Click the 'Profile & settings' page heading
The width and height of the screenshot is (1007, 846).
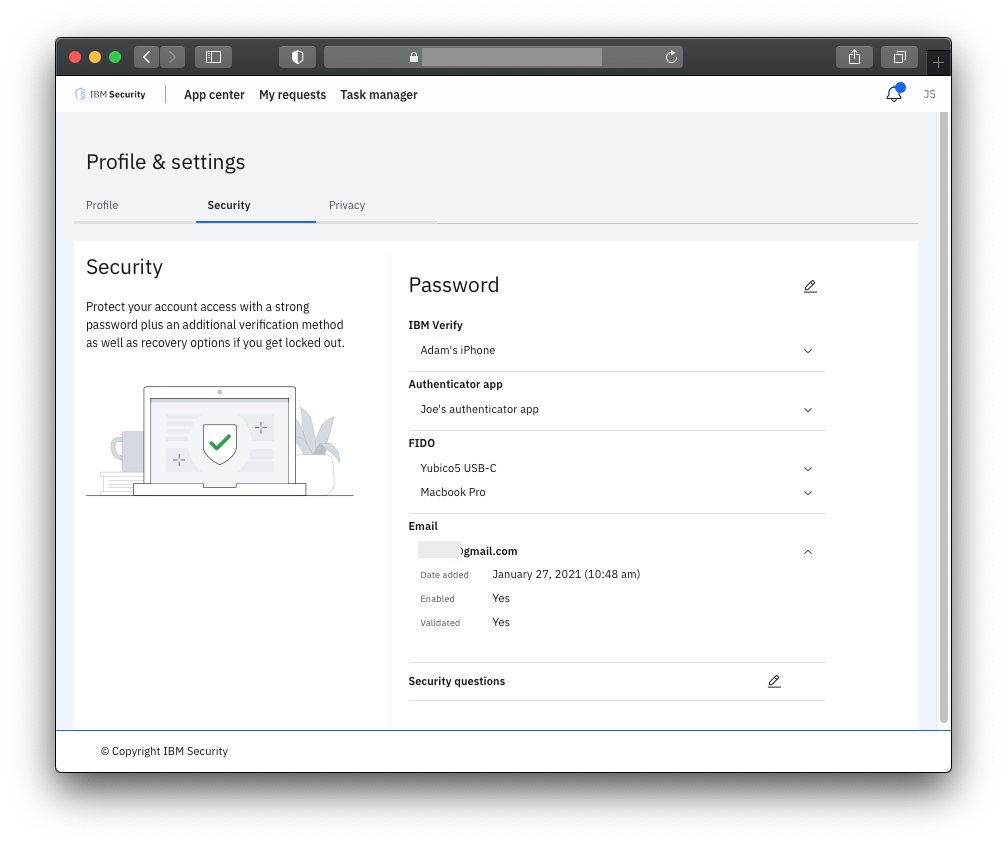pos(166,162)
